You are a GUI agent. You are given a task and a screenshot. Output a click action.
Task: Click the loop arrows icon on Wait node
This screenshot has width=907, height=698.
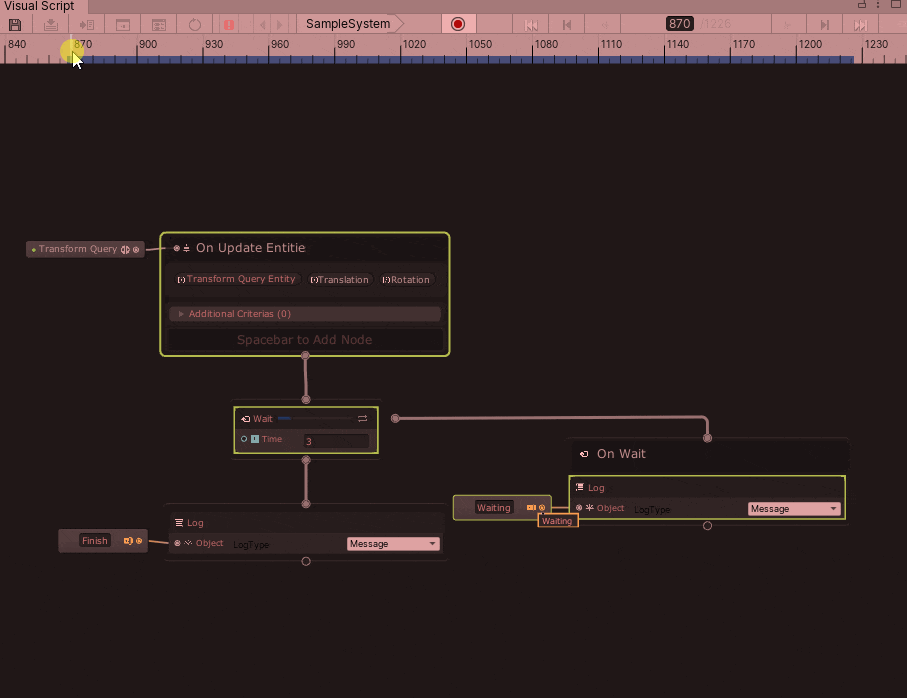(363, 418)
